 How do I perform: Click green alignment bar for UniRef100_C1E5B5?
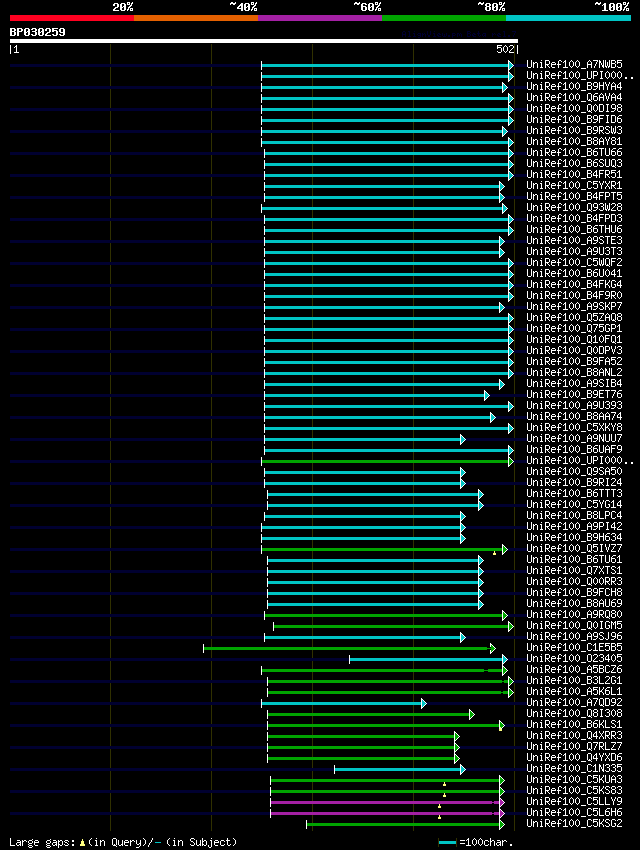[350, 648]
